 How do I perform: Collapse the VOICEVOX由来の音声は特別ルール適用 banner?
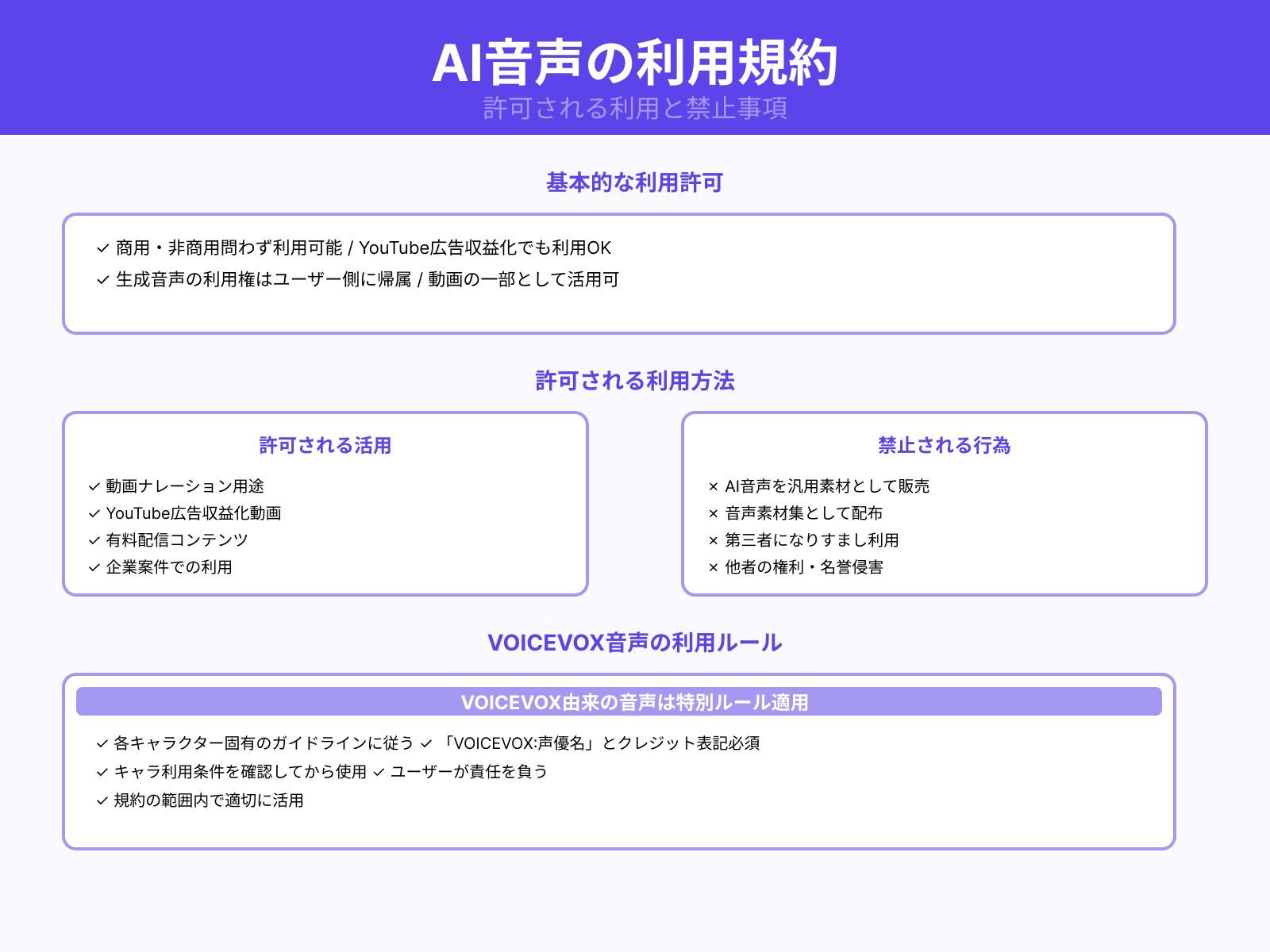coord(635,701)
